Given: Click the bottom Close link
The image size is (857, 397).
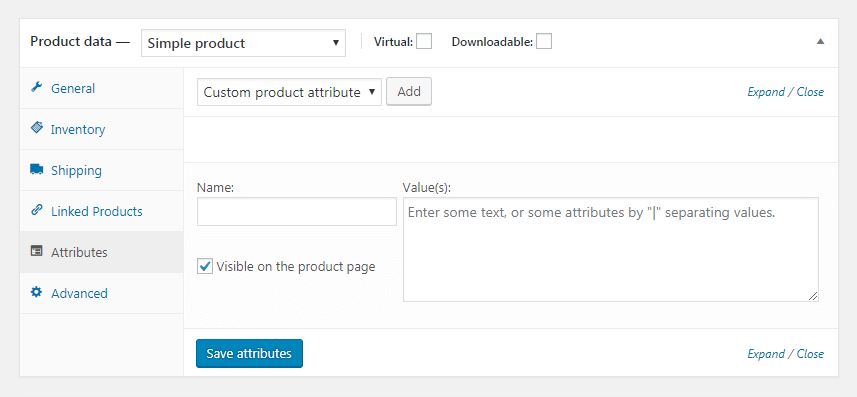Looking at the screenshot, I should (810, 354).
